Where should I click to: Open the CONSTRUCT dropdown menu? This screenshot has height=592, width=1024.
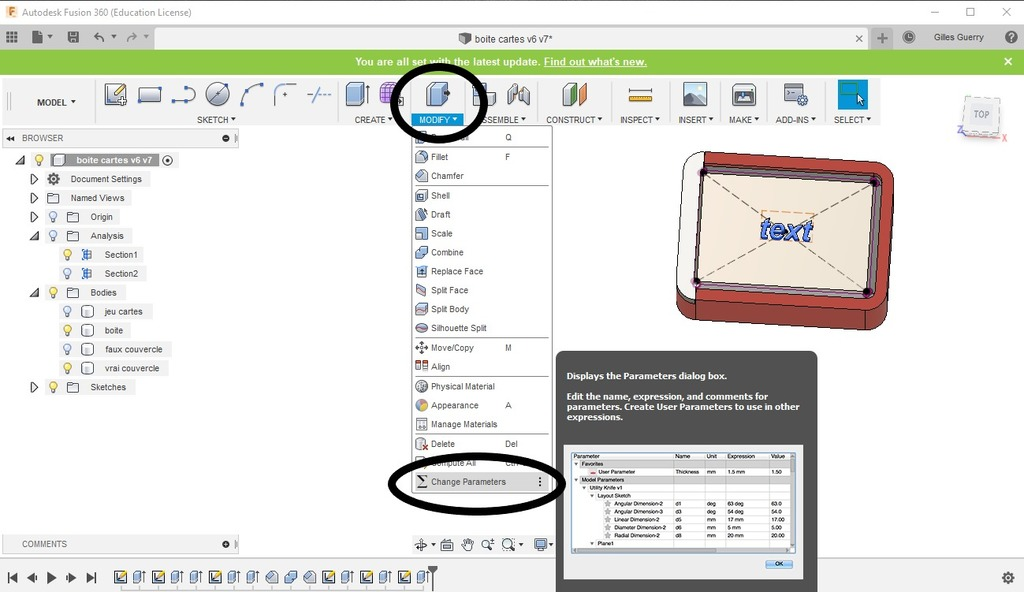pyautogui.click(x=574, y=120)
